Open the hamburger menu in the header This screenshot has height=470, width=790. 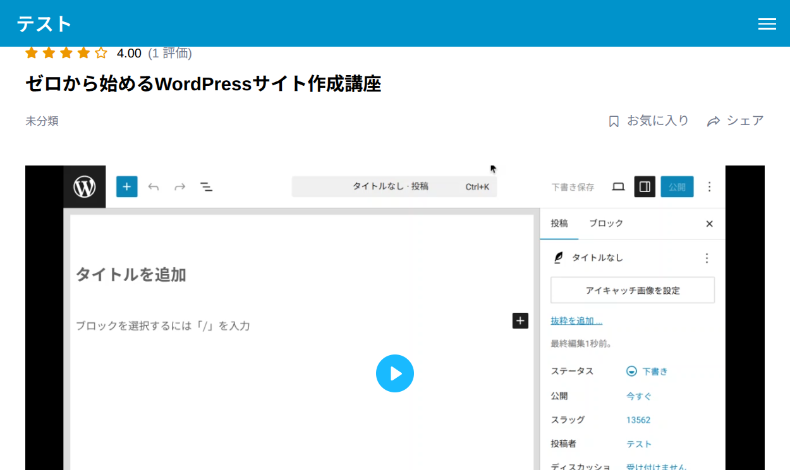(x=766, y=24)
